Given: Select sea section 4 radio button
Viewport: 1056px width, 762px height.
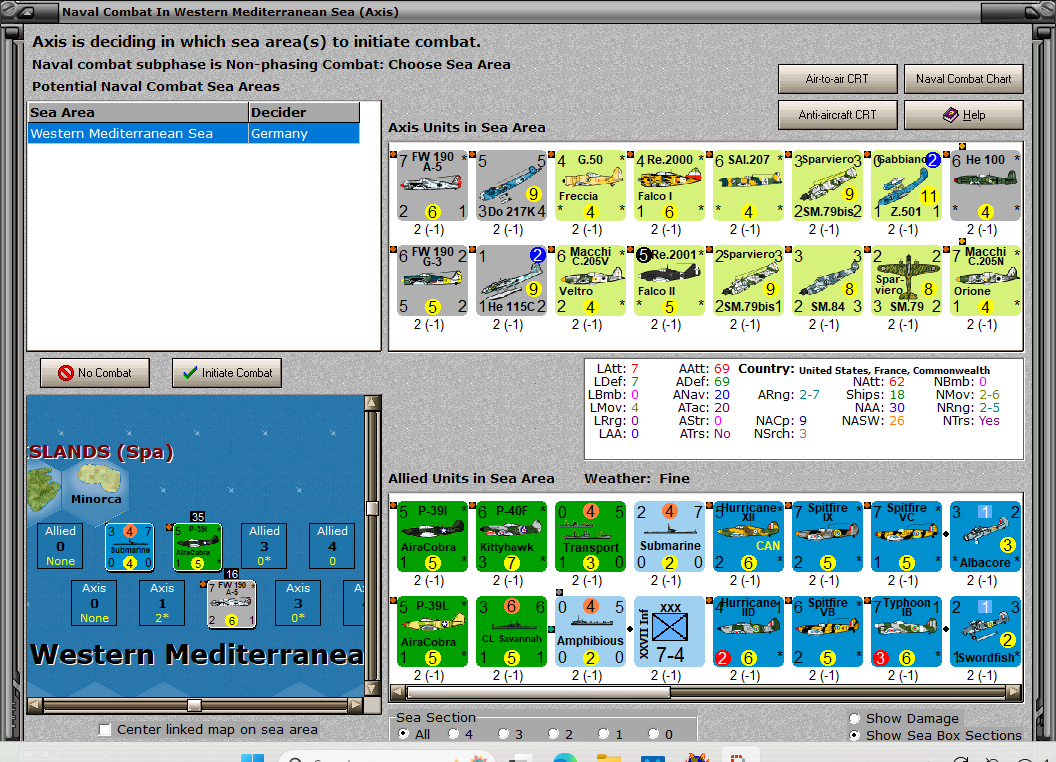Looking at the screenshot, I should (x=453, y=734).
